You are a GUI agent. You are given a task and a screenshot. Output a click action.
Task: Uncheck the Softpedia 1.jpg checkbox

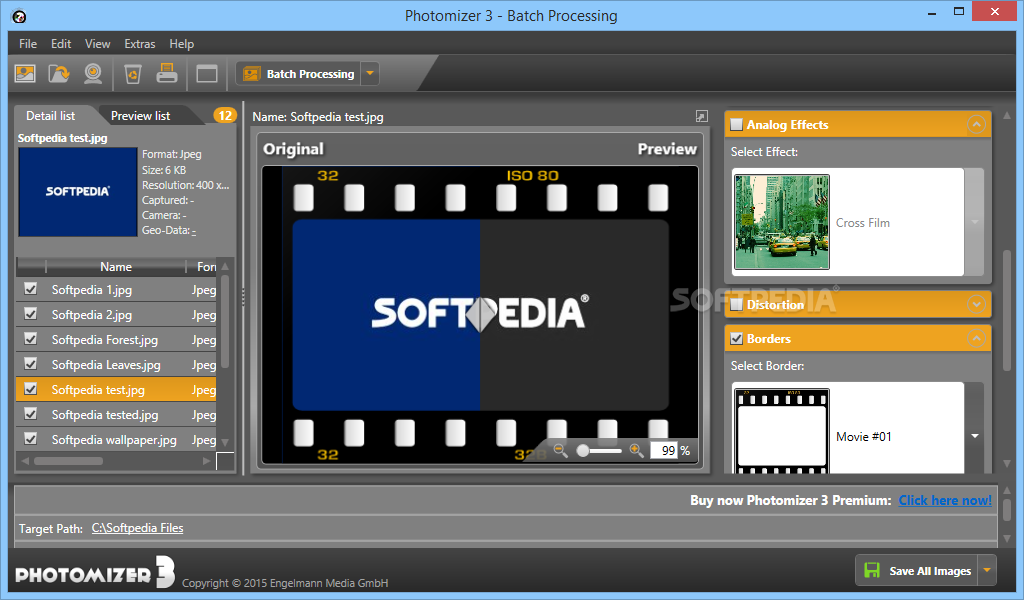tap(31, 289)
